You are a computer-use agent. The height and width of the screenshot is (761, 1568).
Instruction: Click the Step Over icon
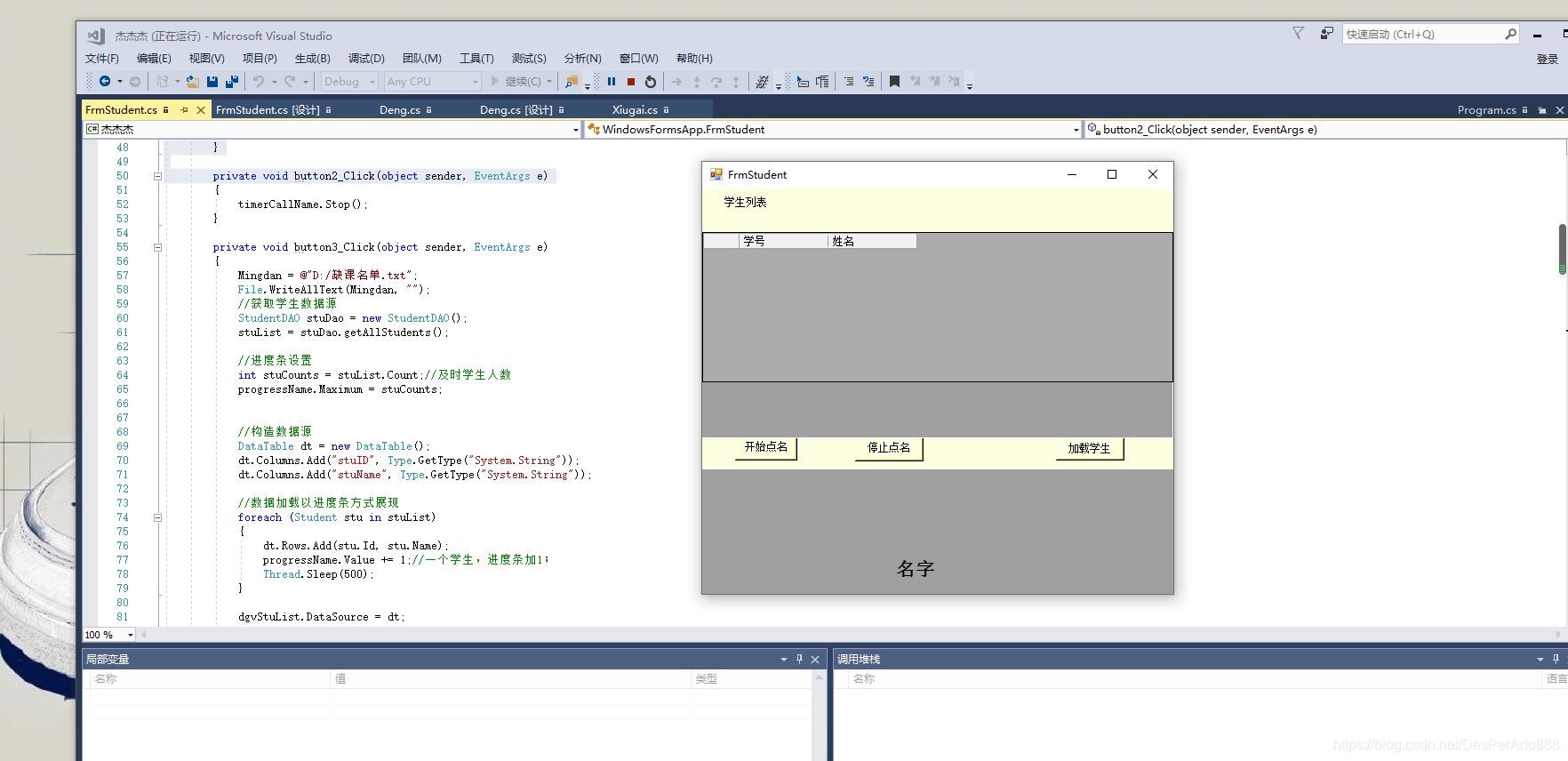pyautogui.click(x=716, y=82)
